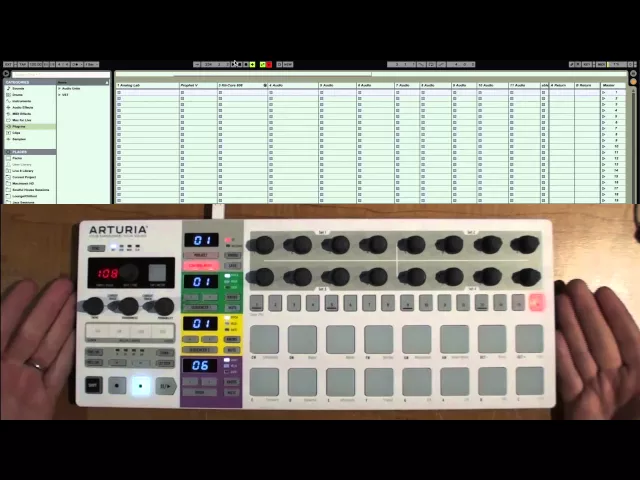
Task: Click the transport Stop button
Action: click(240, 64)
